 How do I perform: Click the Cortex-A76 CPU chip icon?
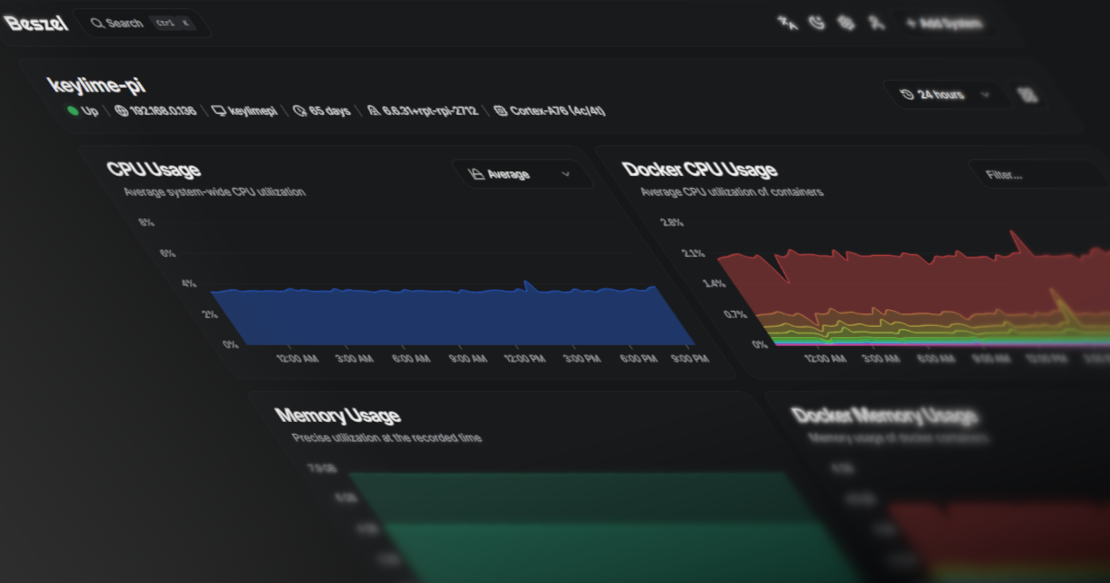(x=500, y=111)
